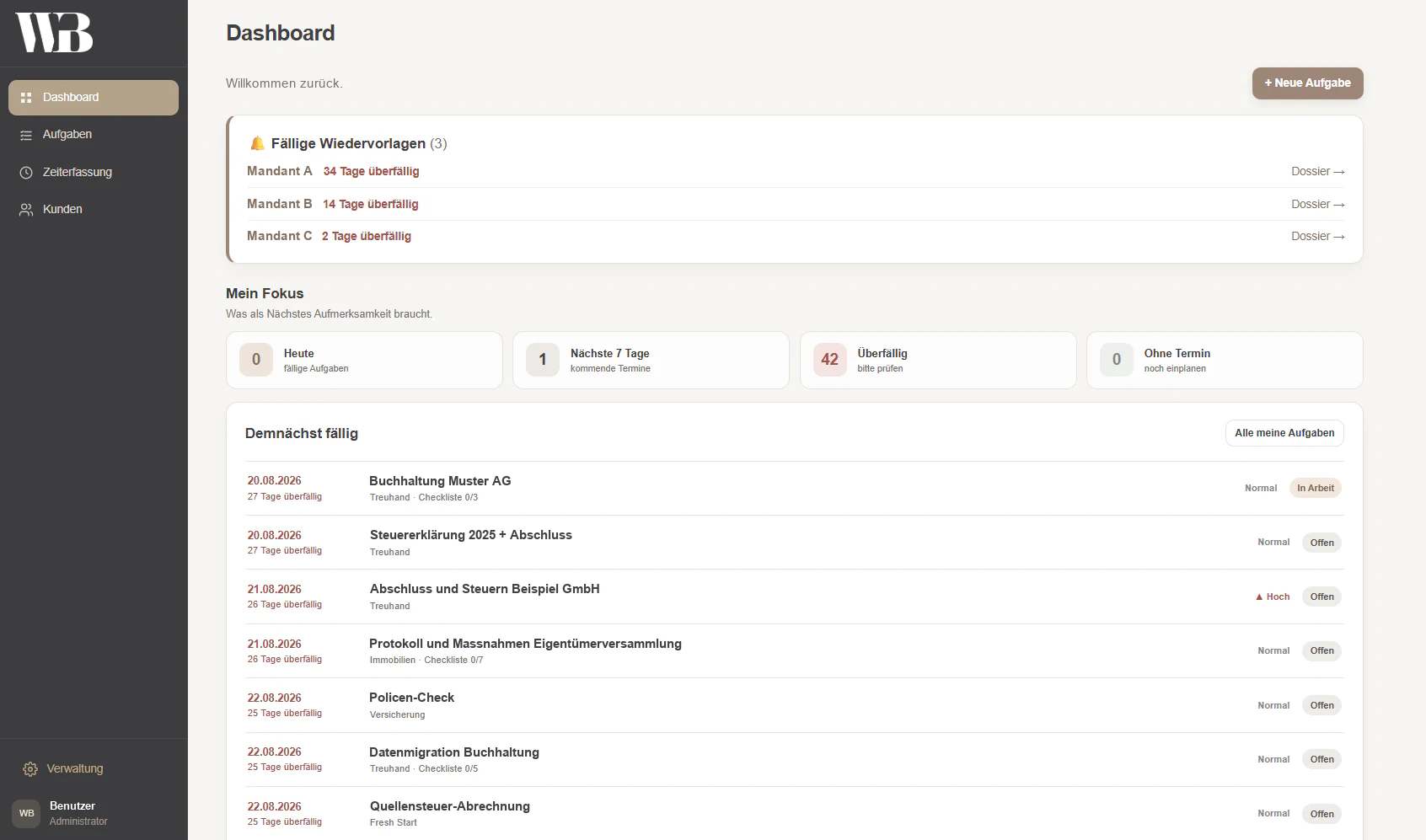
Task: Open task Abschluss und Steuern Beispiel GmbH
Action: [x=485, y=589]
